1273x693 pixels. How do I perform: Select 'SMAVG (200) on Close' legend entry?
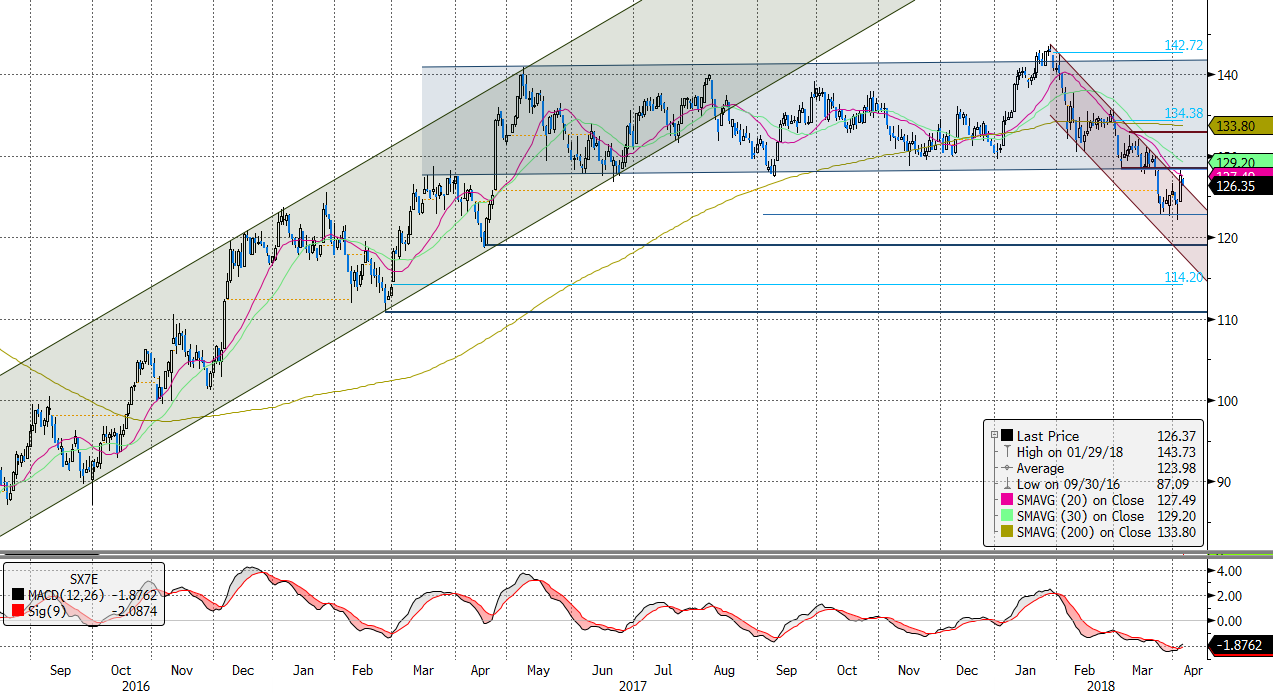point(1084,532)
